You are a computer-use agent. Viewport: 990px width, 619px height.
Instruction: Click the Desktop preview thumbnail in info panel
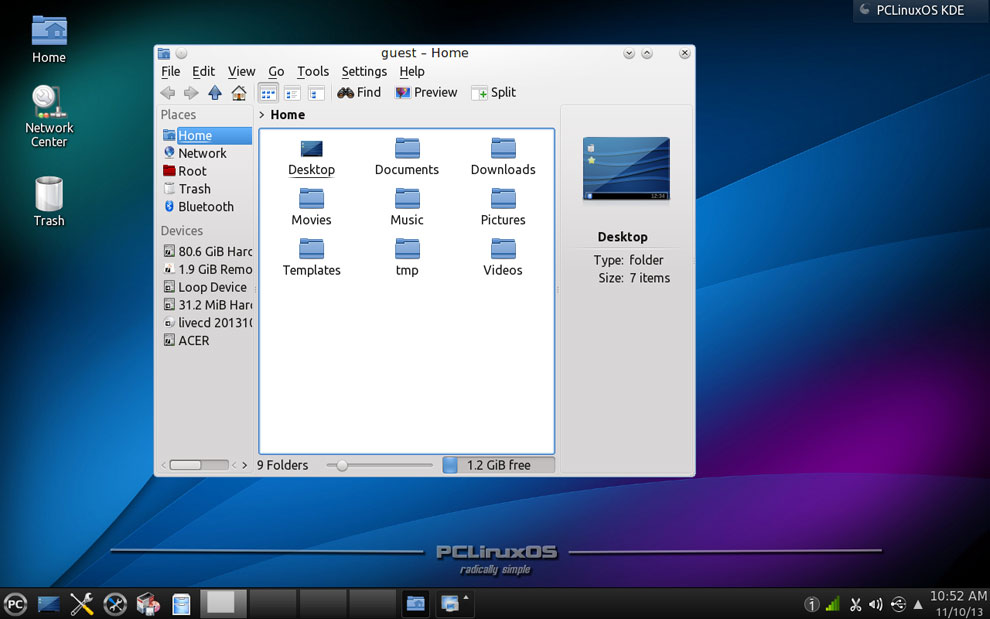click(x=626, y=169)
